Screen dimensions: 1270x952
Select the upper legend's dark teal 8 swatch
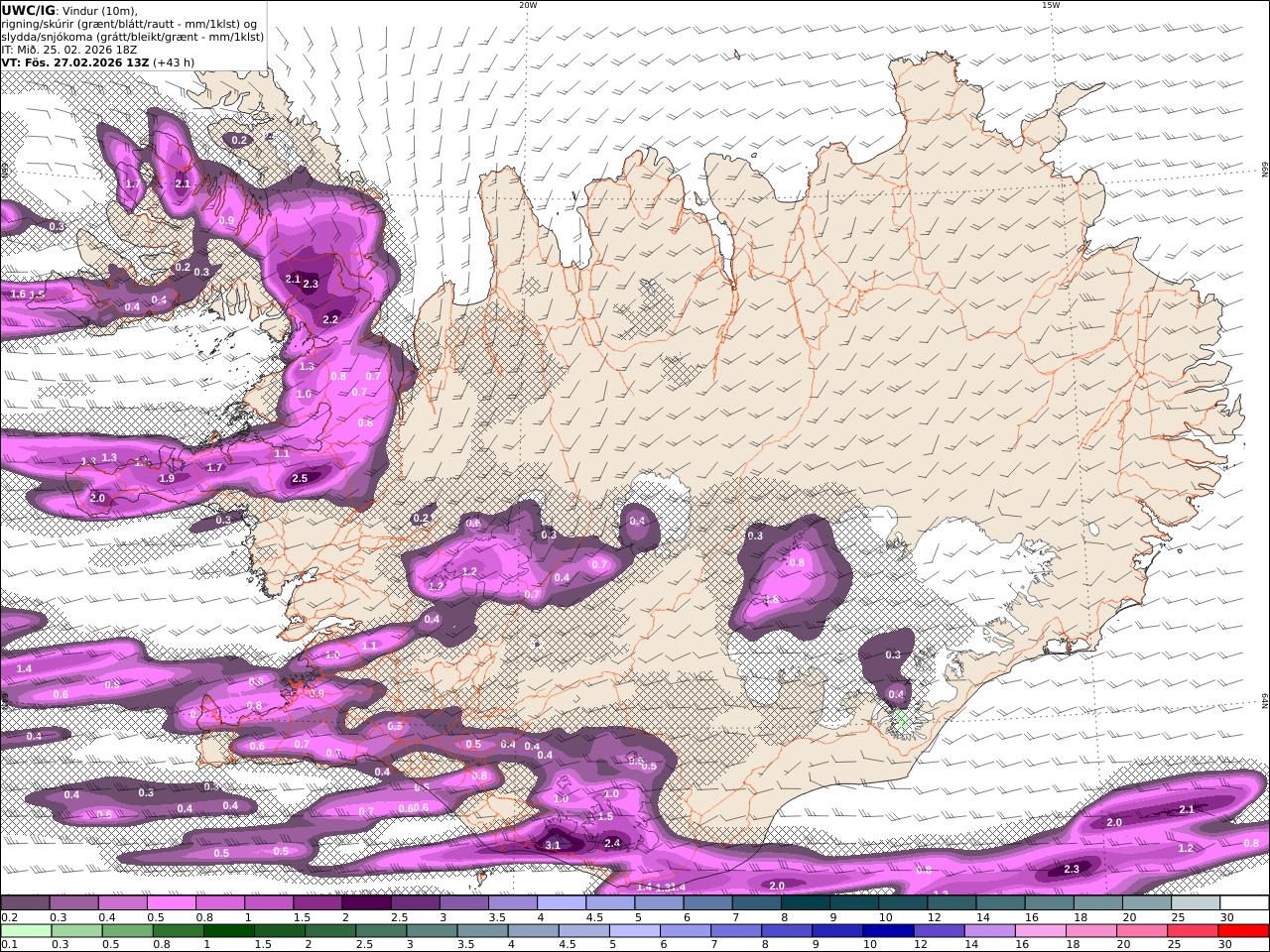pyautogui.click(x=806, y=903)
